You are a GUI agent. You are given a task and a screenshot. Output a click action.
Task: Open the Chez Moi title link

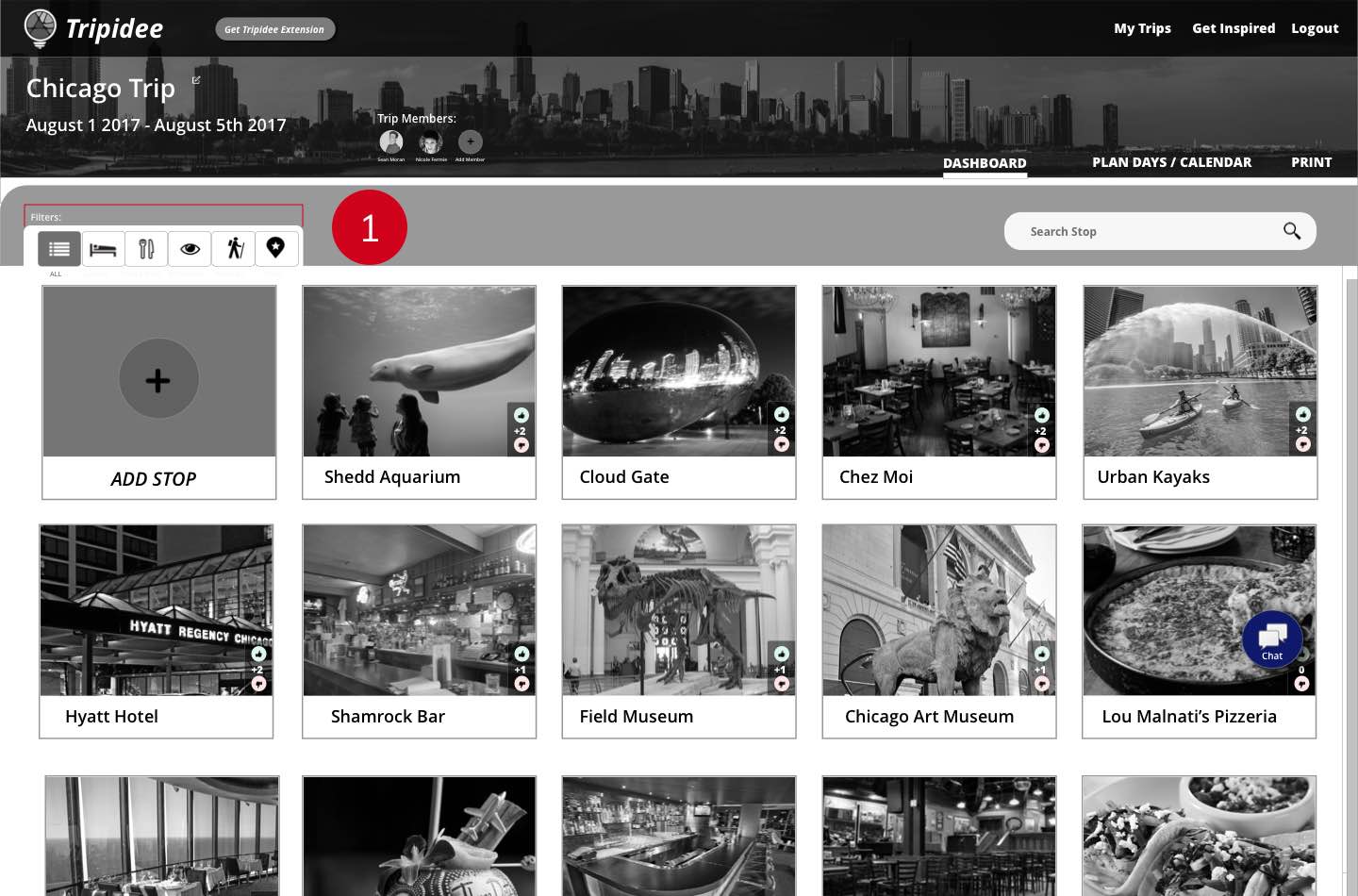876,477
